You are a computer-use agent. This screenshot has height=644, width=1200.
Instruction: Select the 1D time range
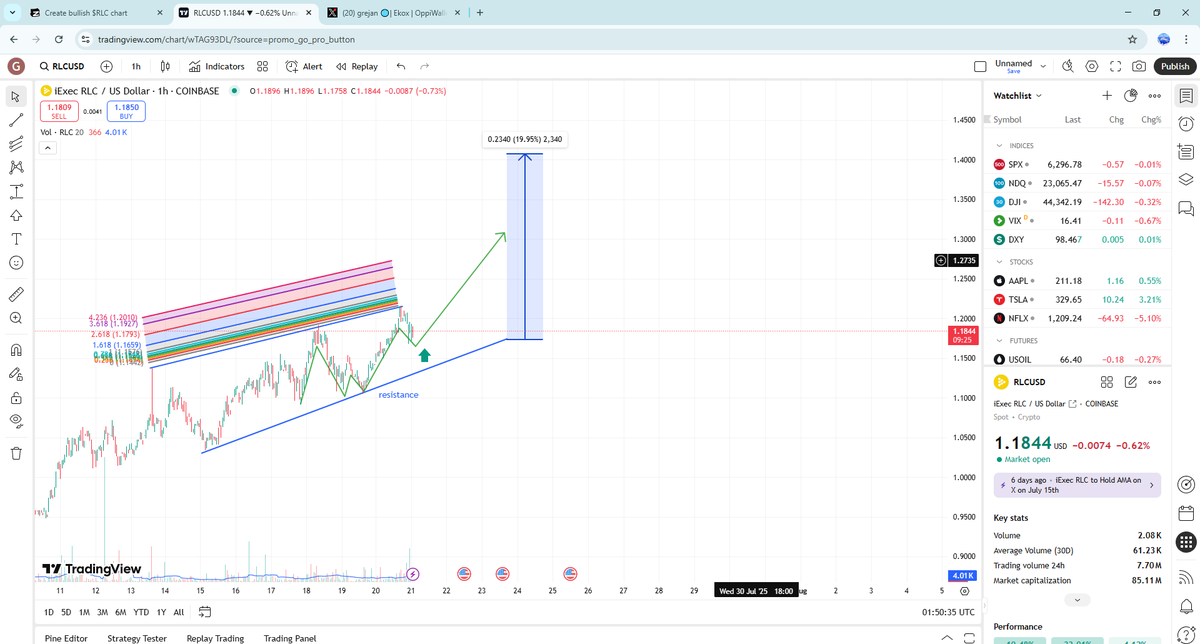(49, 612)
